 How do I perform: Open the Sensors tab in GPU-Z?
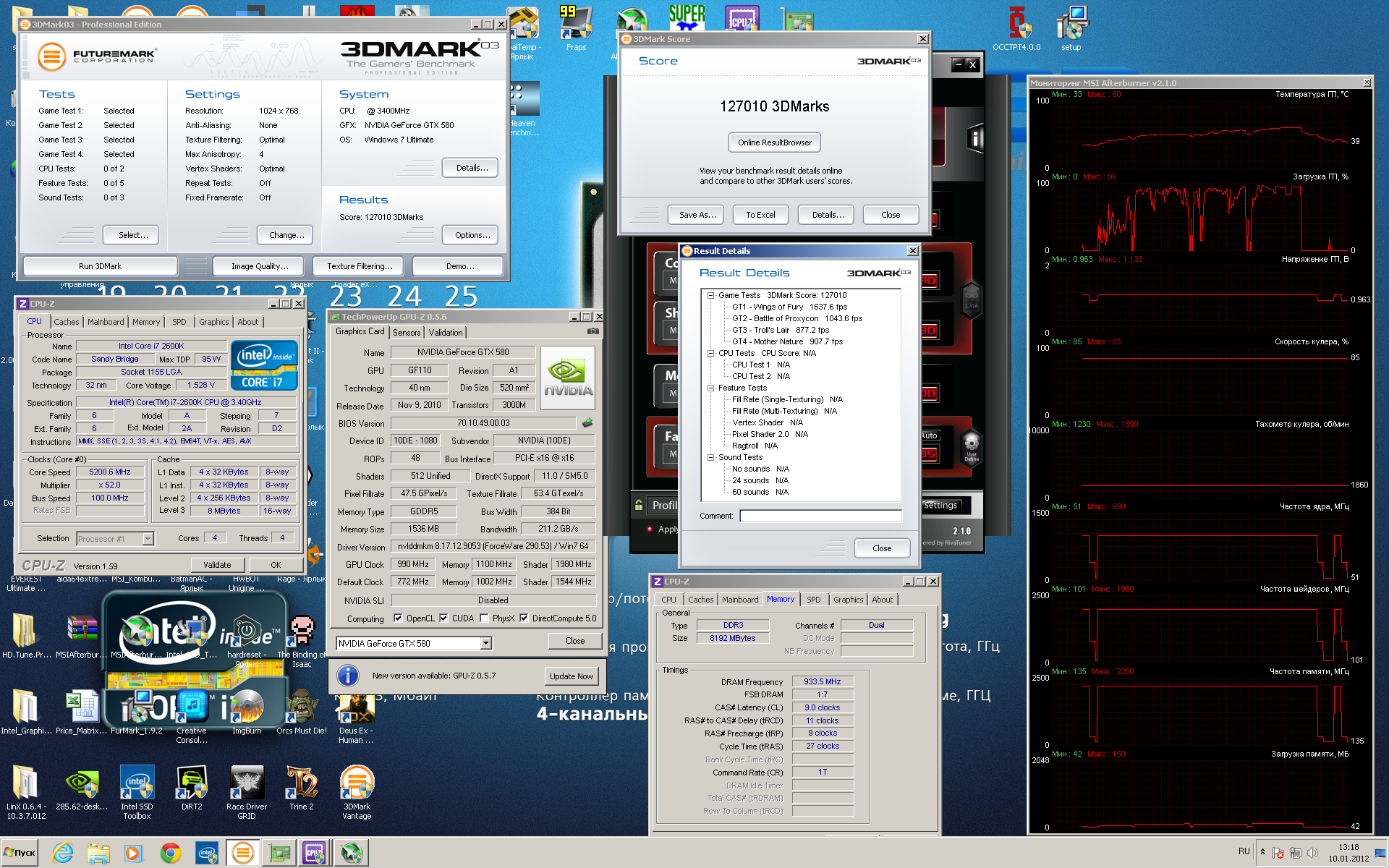[407, 333]
